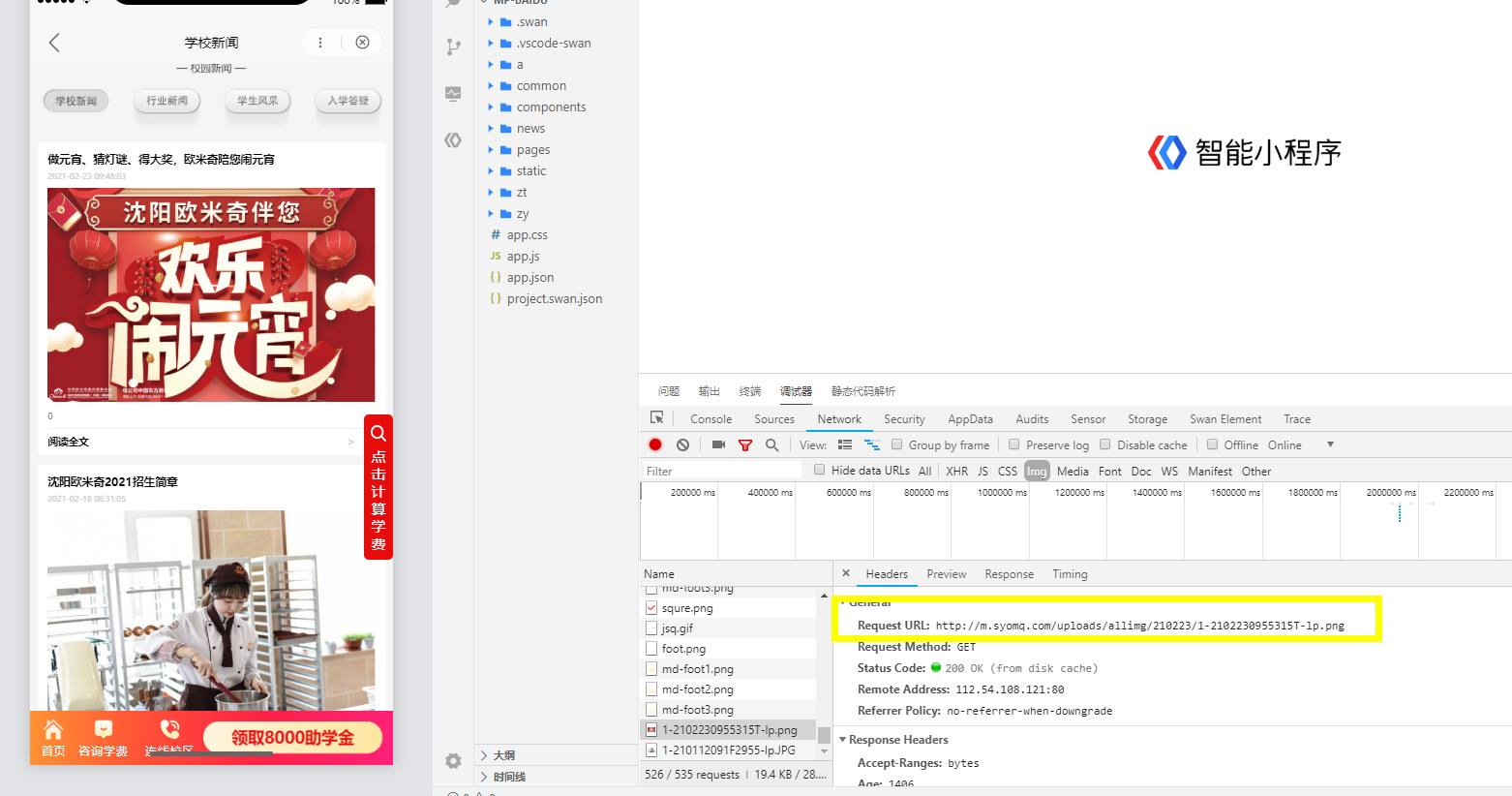Screen dimensions: 1512x796
Task: Filter requests by All types
Action: [x=924, y=472]
